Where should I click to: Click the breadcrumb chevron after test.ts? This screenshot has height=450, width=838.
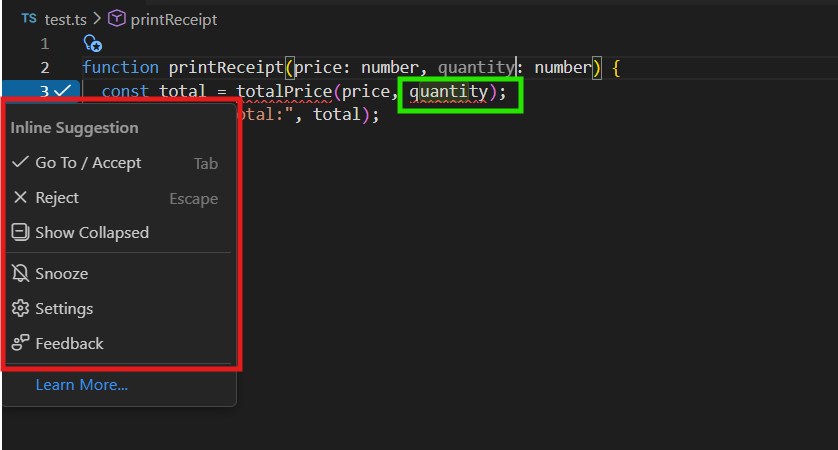[x=97, y=19]
